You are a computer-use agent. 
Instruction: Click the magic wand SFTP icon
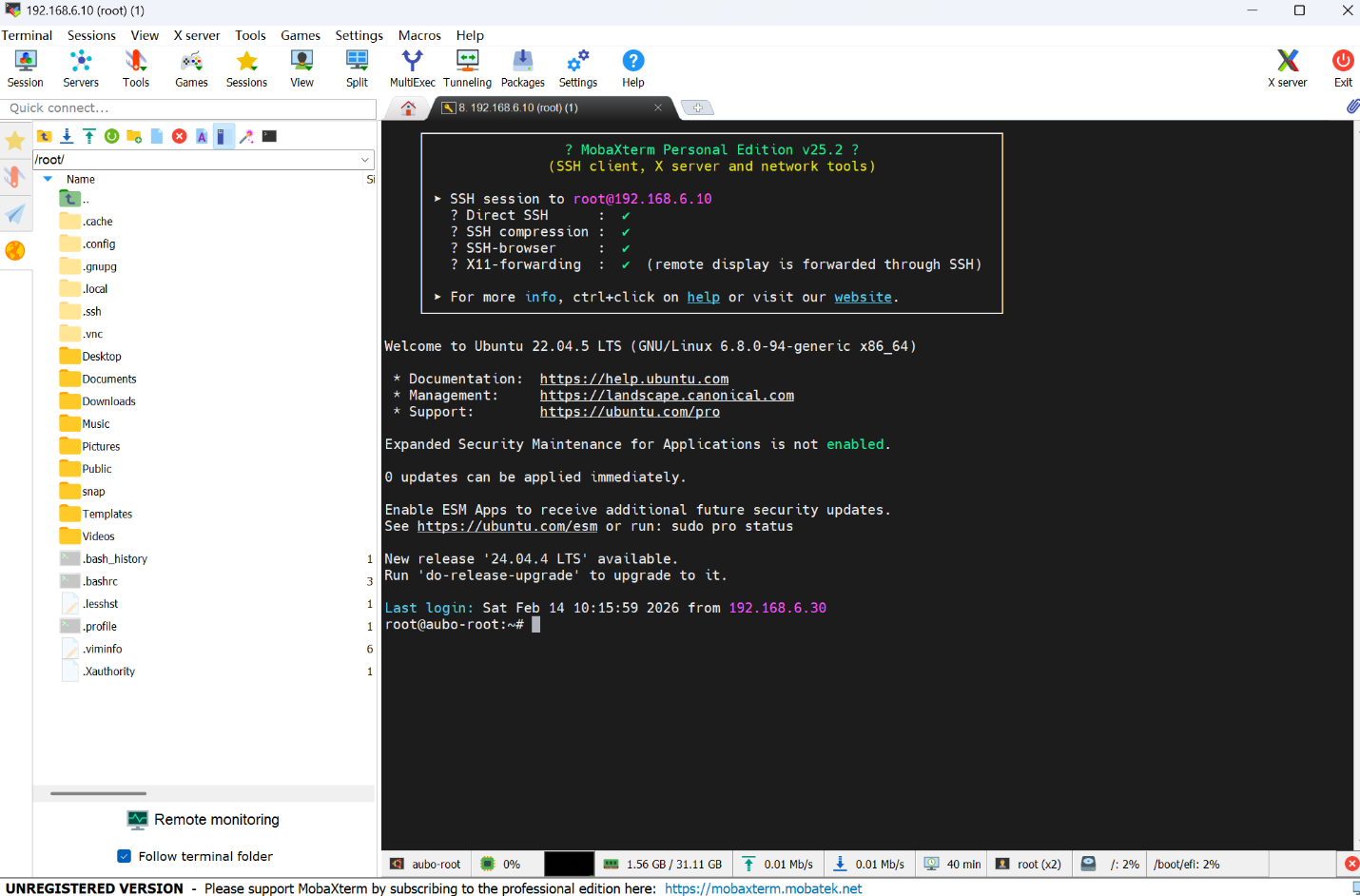click(x=246, y=136)
